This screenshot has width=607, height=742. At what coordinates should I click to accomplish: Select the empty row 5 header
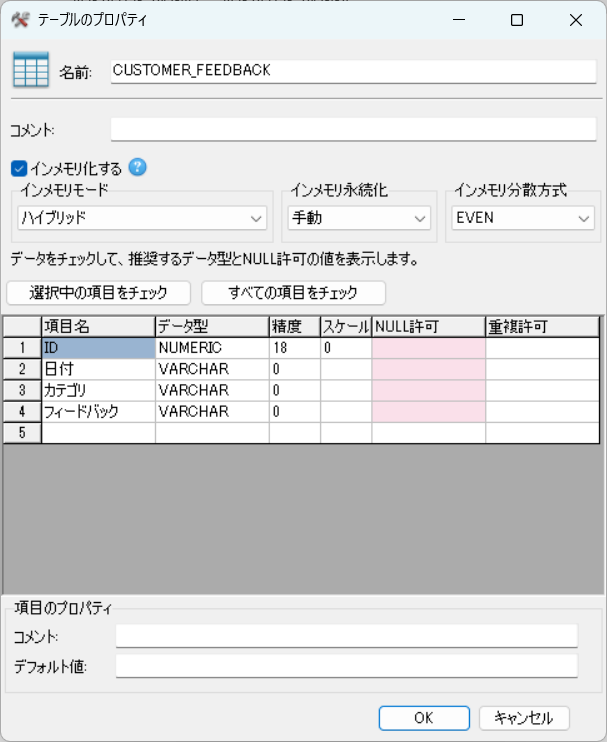pos(21,432)
